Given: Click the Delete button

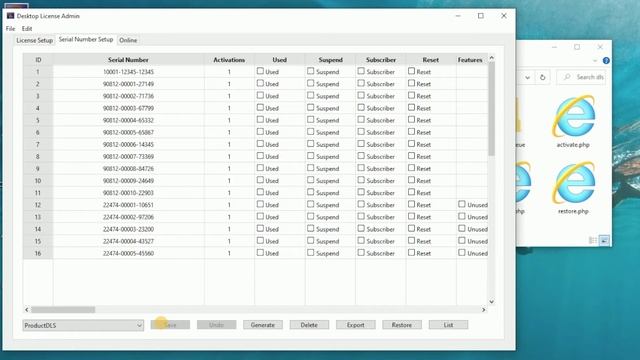Looking at the screenshot, I should point(309,325).
